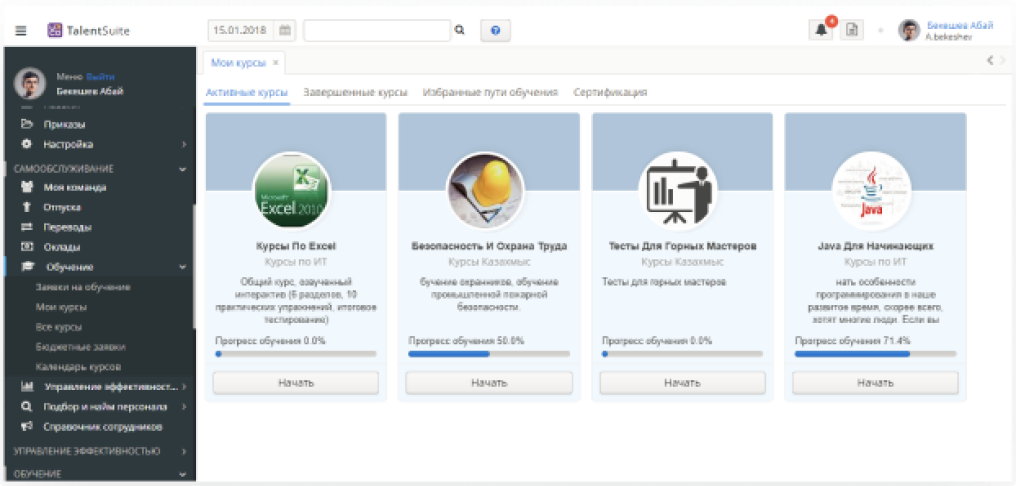The height and width of the screenshot is (486, 1016).
Task: Navigate tabs right with arrow
Action: [1003, 60]
